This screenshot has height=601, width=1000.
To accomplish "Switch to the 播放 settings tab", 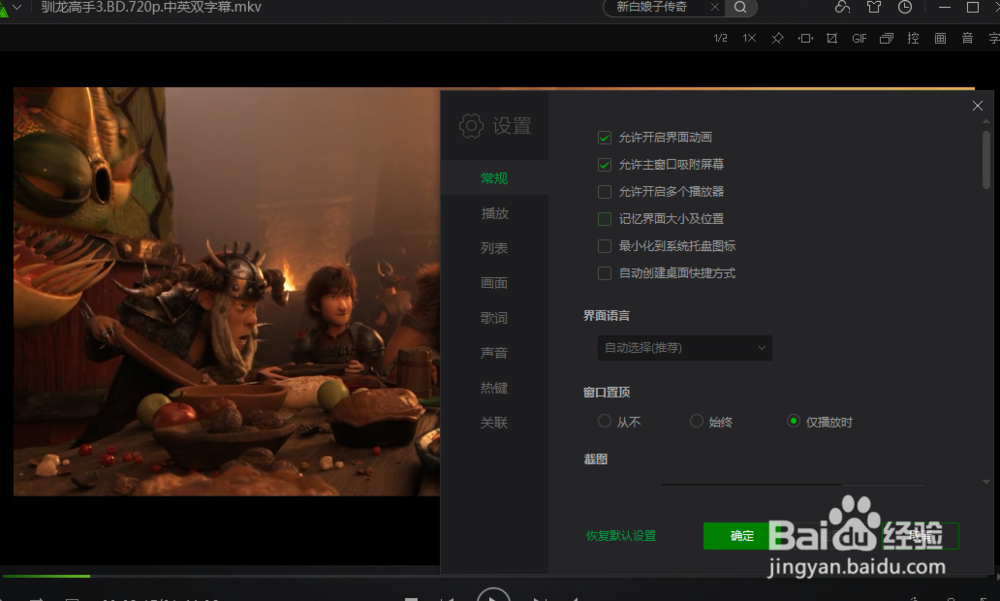I will 494,213.
